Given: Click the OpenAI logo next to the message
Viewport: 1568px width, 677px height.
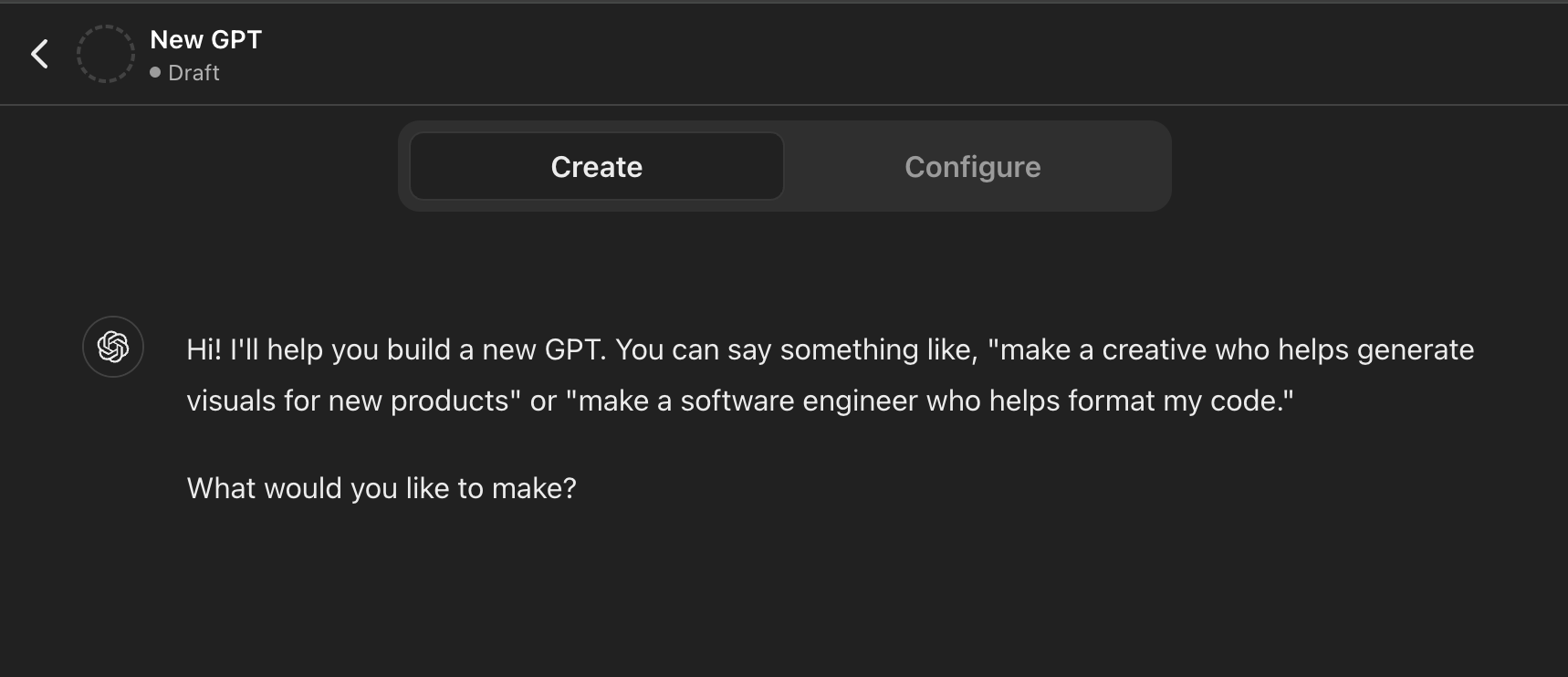Looking at the screenshot, I should click(112, 348).
